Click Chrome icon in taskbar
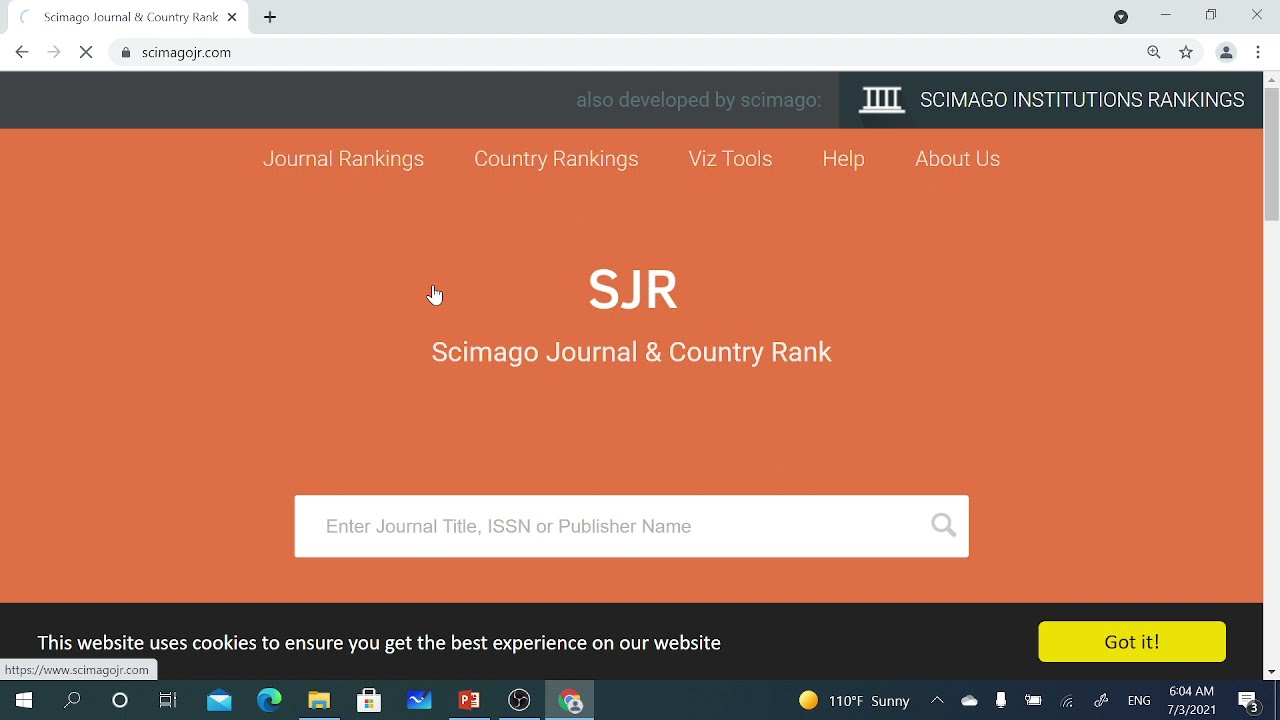The width and height of the screenshot is (1280, 720). (x=570, y=701)
